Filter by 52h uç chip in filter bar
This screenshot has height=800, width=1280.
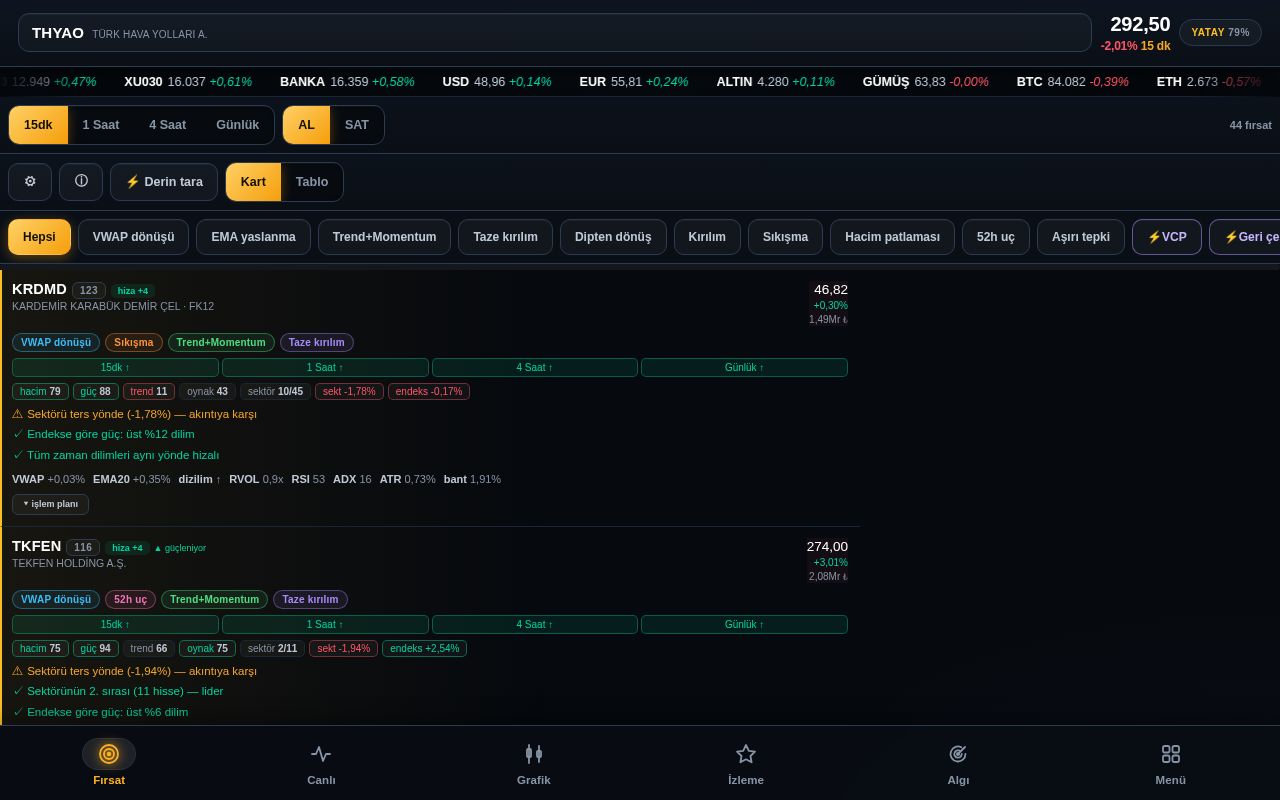pos(996,237)
